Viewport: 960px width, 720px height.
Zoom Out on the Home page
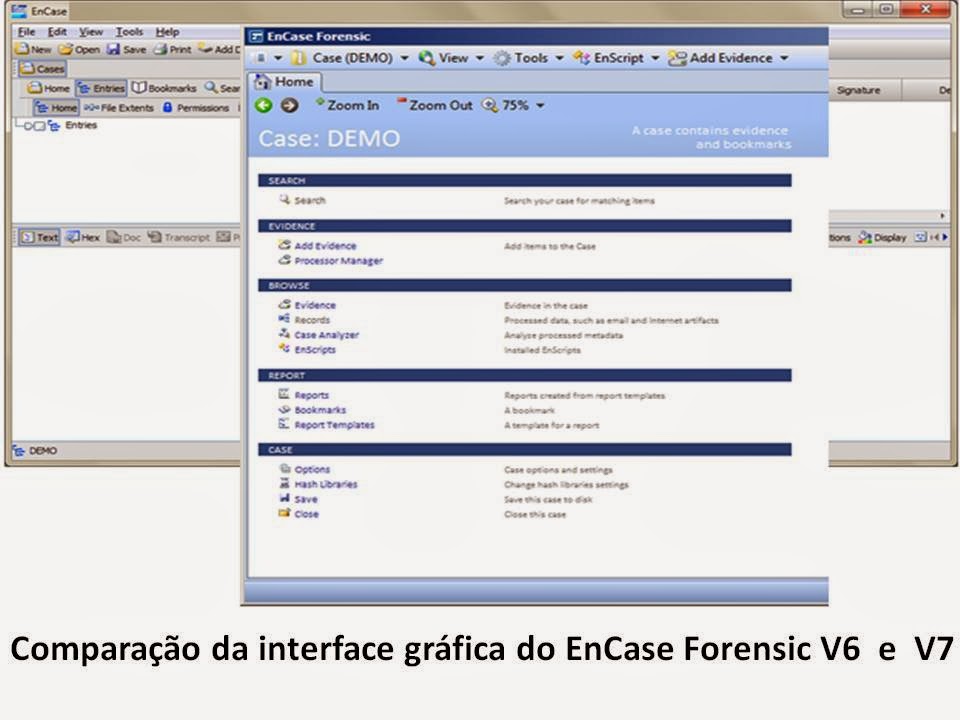pyautogui.click(x=435, y=105)
